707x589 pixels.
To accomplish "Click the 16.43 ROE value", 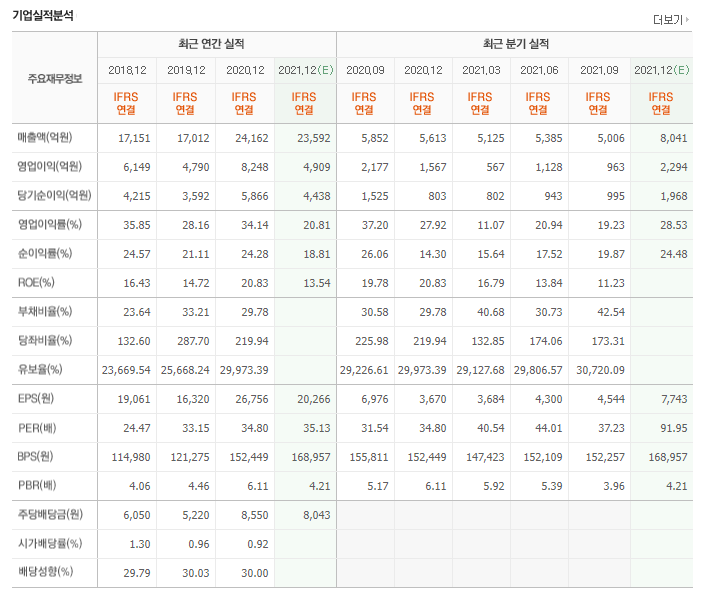I will [137, 283].
